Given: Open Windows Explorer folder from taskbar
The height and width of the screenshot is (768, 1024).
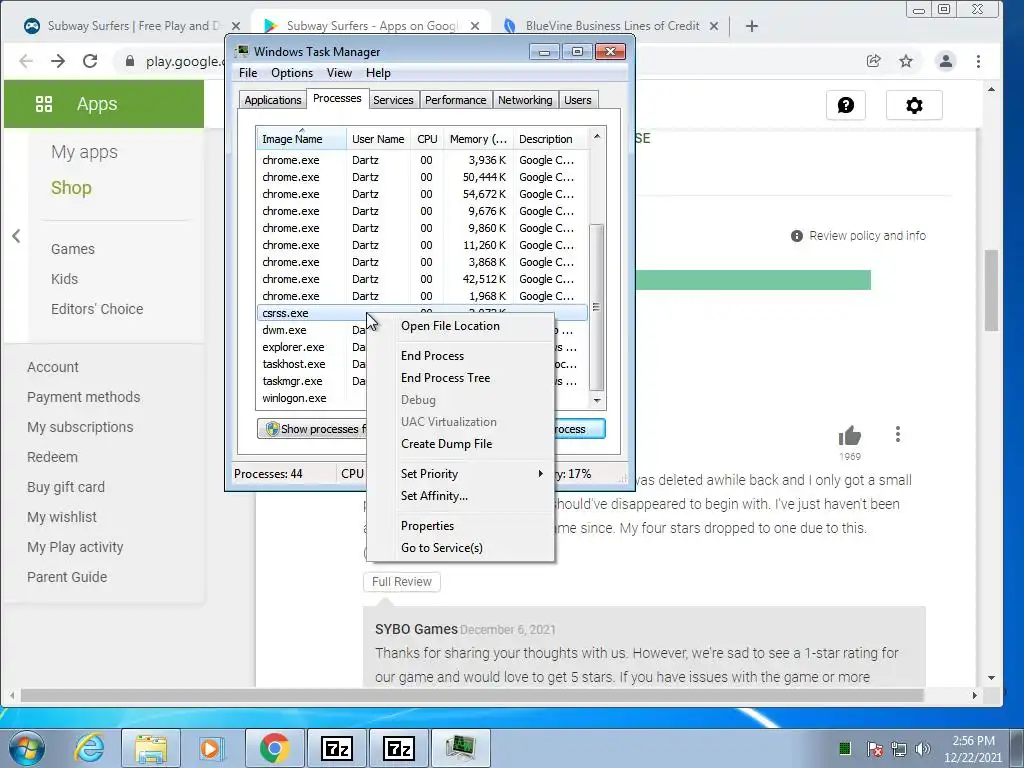Looking at the screenshot, I should (x=151, y=748).
